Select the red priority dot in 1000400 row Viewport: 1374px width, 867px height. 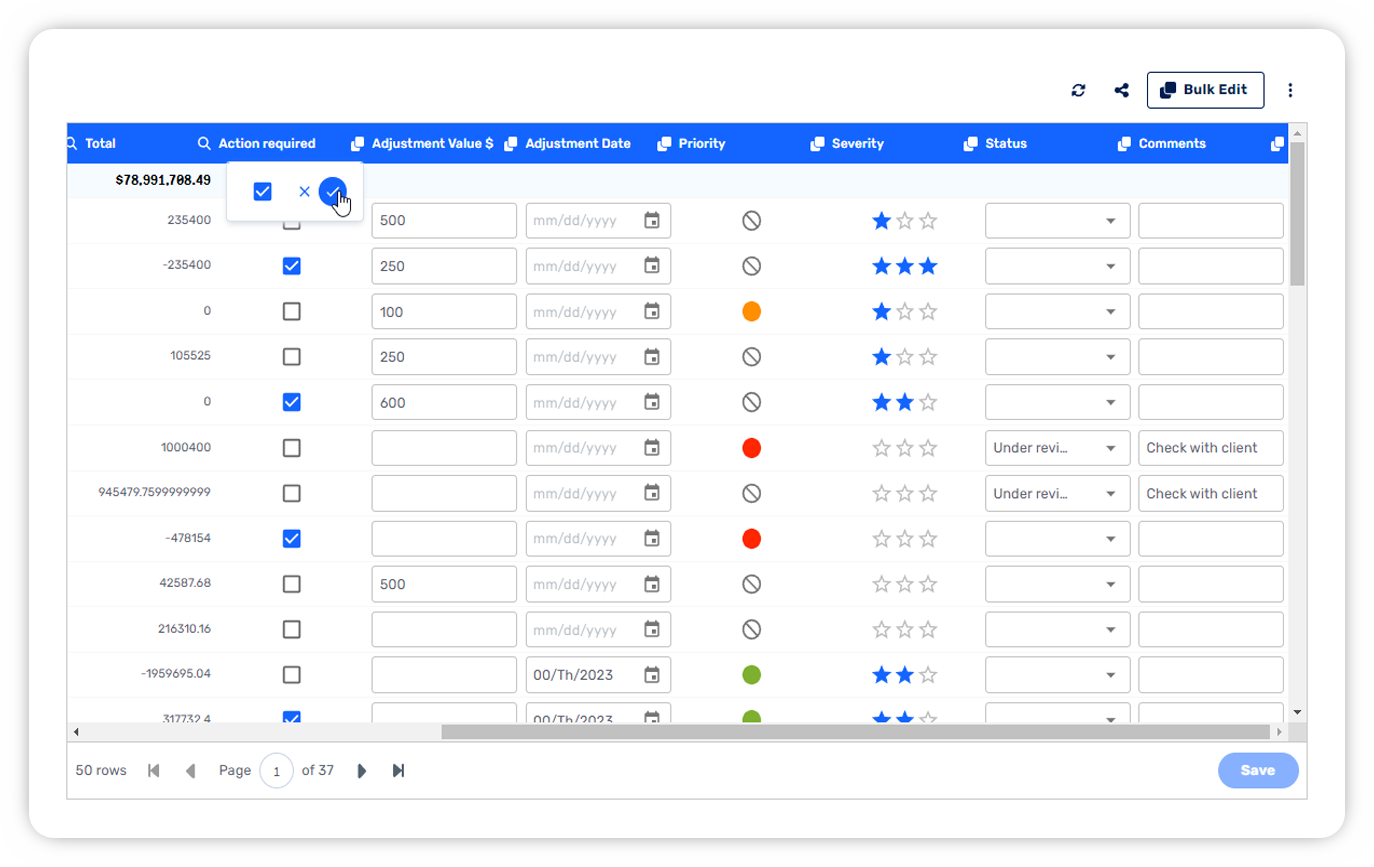[752, 448]
